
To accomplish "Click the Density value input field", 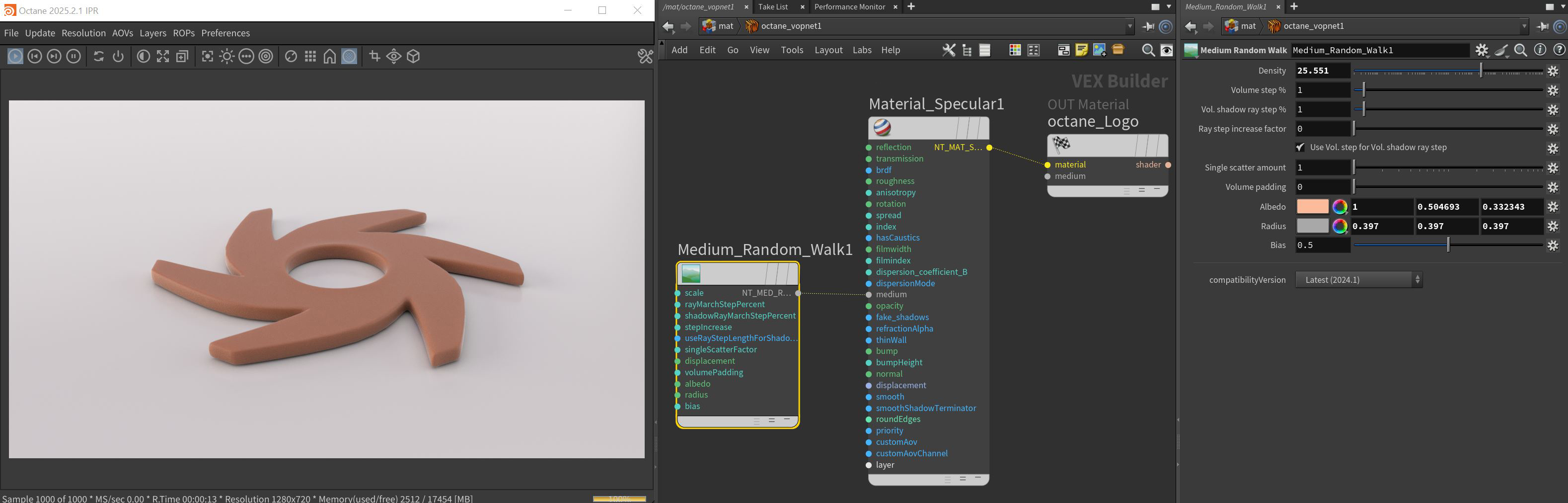I will (x=1322, y=71).
